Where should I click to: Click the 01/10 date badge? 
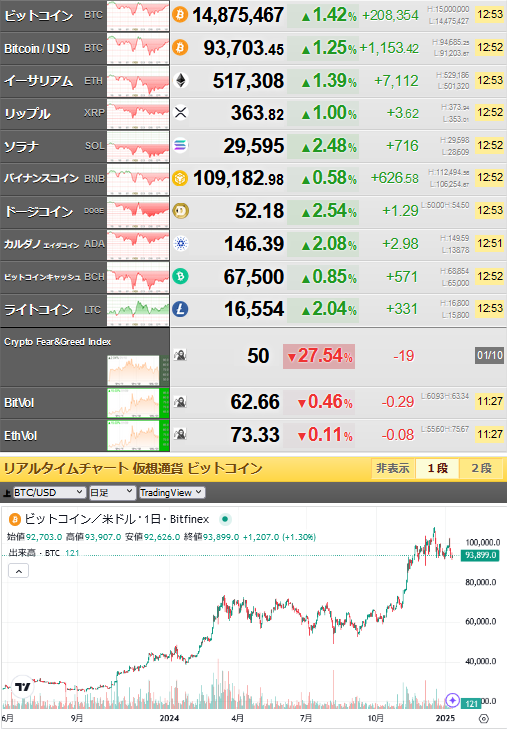coord(490,355)
